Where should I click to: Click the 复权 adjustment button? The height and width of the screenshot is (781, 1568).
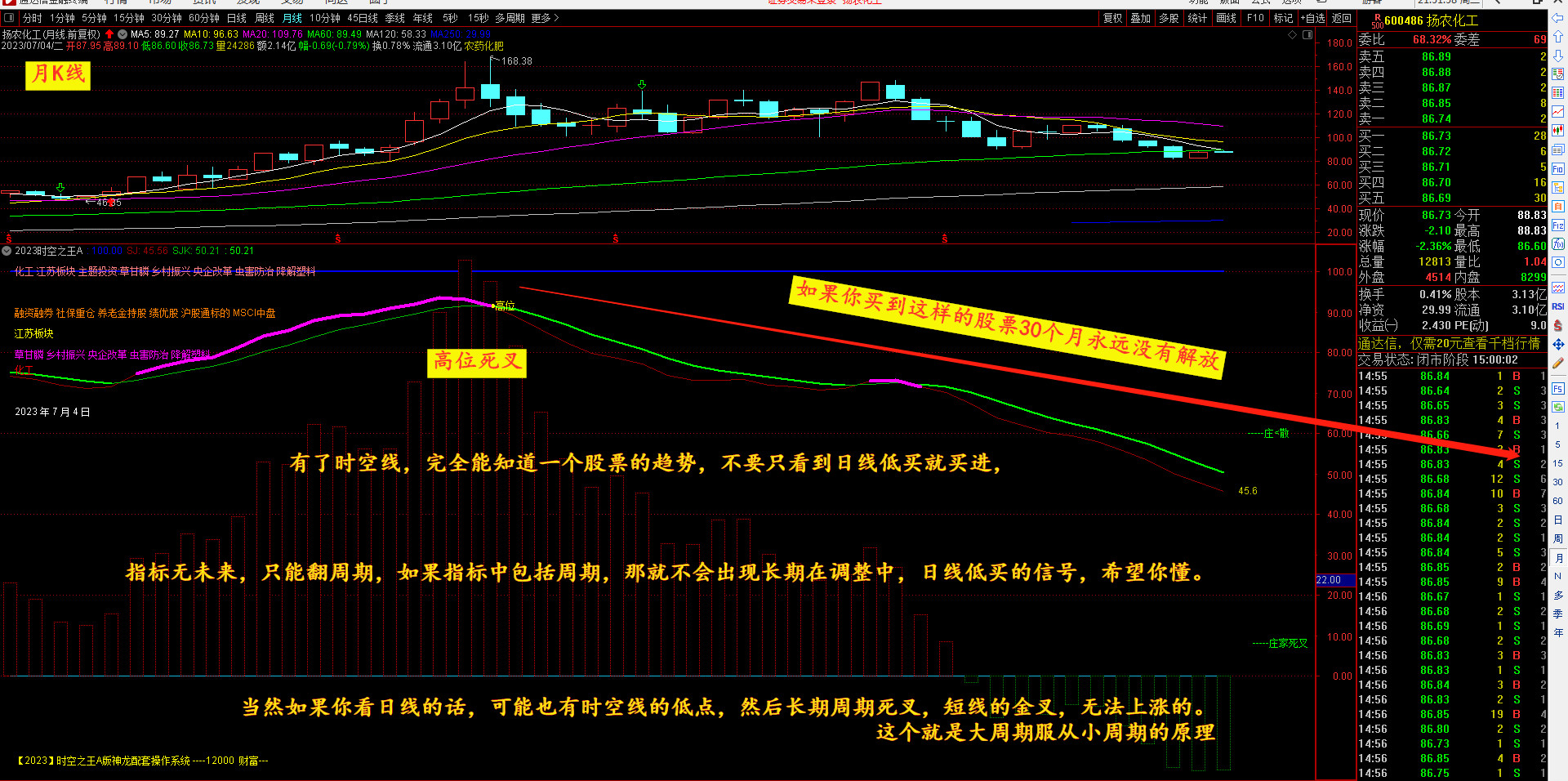1112,18
